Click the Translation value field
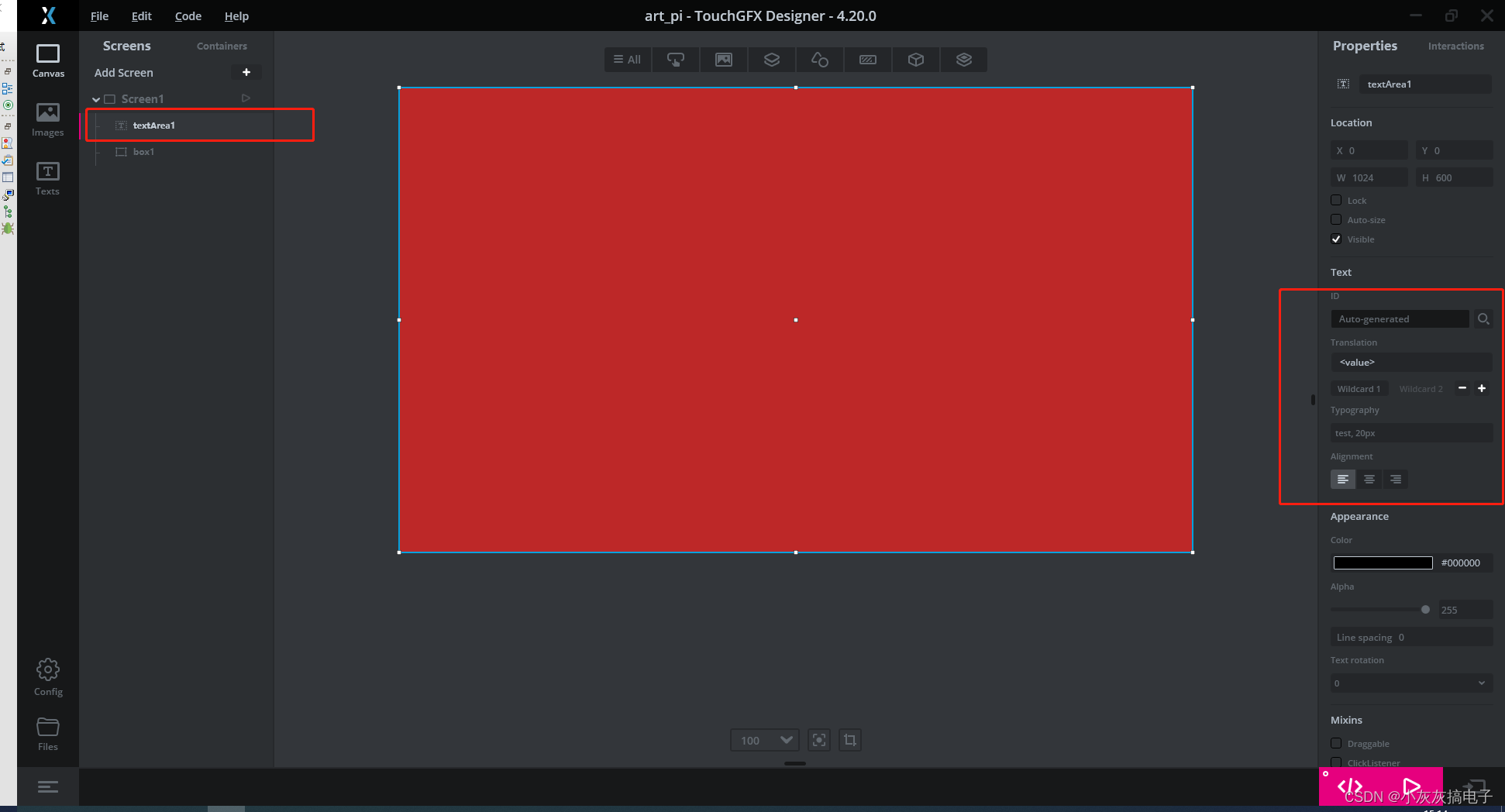1505x812 pixels. pyautogui.click(x=1411, y=362)
